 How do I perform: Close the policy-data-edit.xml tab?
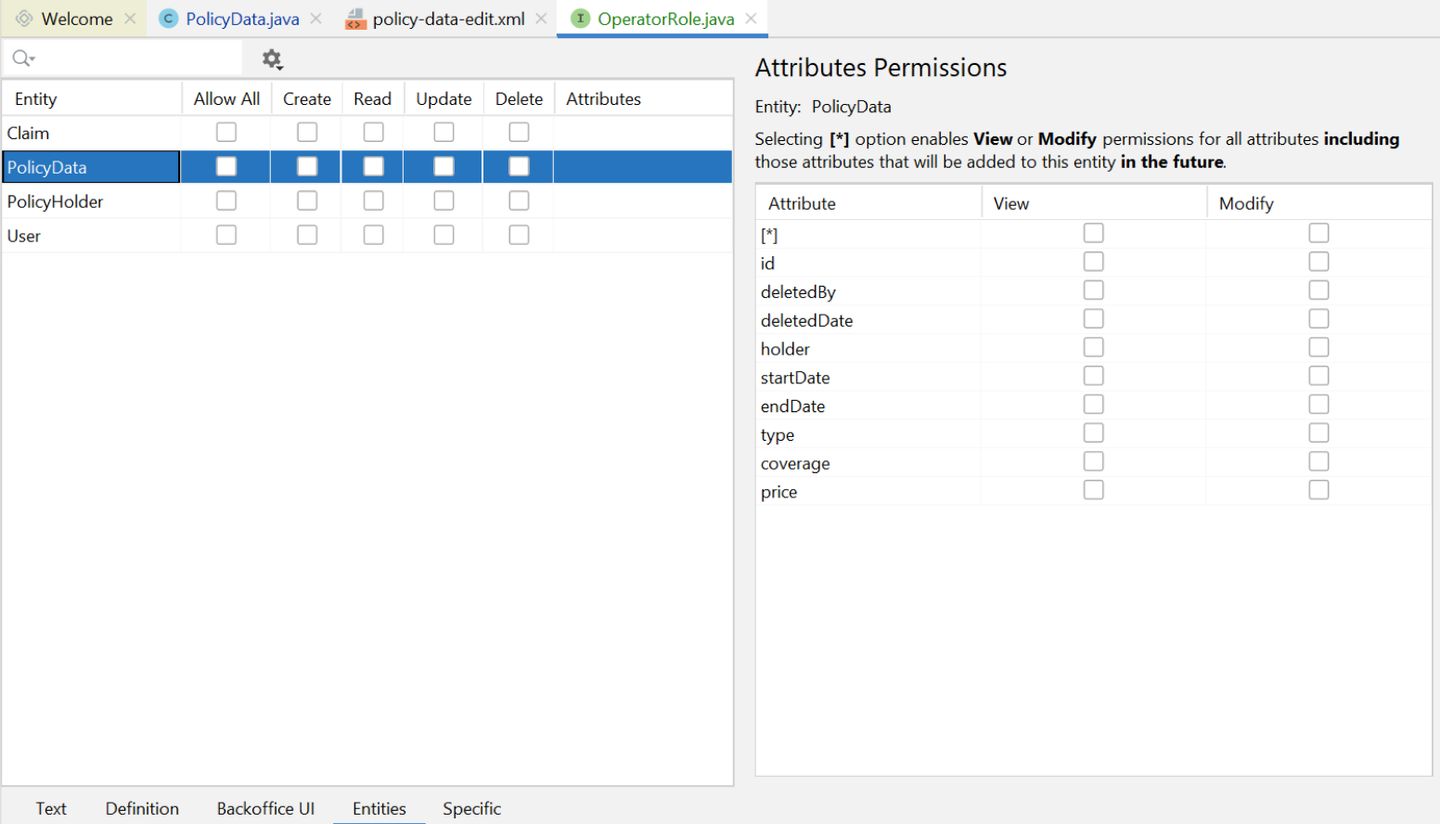pyautogui.click(x=541, y=19)
